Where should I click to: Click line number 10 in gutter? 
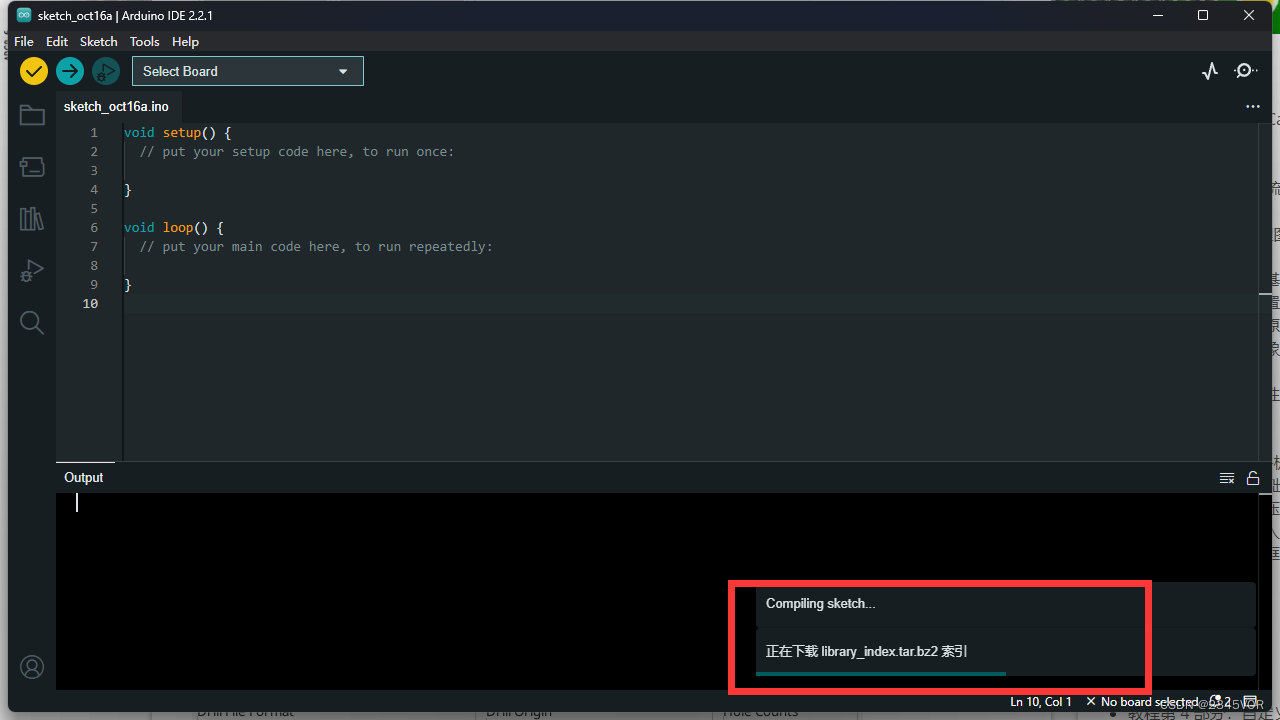click(x=90, y=304)
